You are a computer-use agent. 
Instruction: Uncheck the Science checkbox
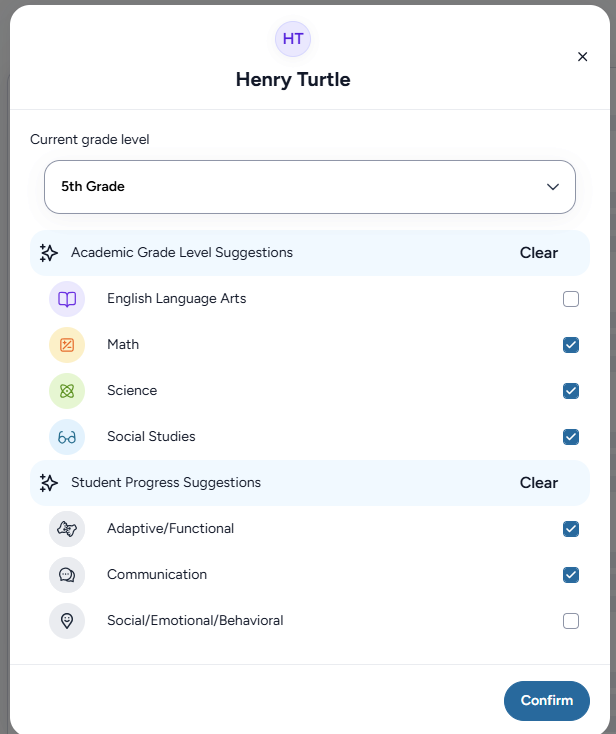click(x=571, y=391)
